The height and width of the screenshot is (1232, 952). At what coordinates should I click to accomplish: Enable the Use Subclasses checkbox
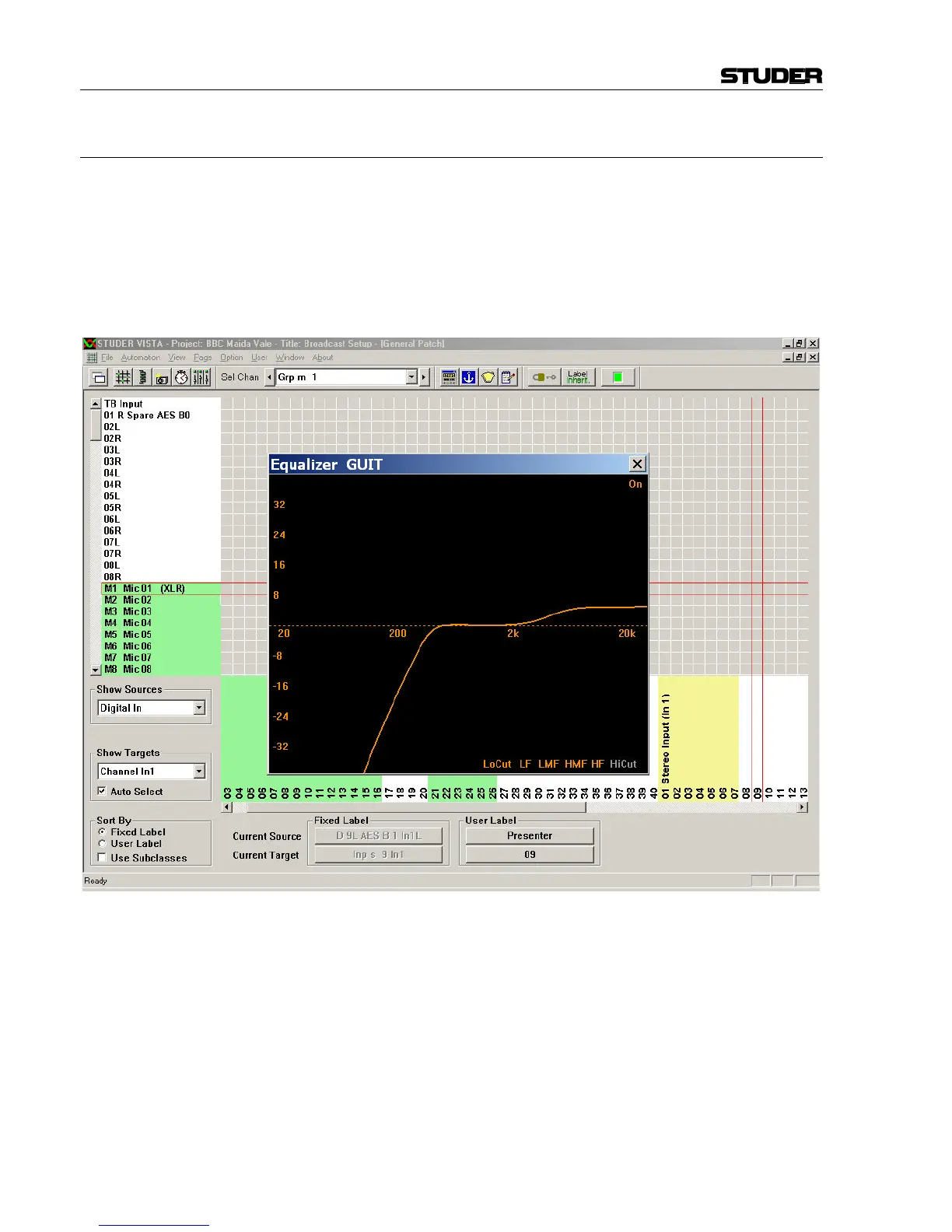click(102, 858)
